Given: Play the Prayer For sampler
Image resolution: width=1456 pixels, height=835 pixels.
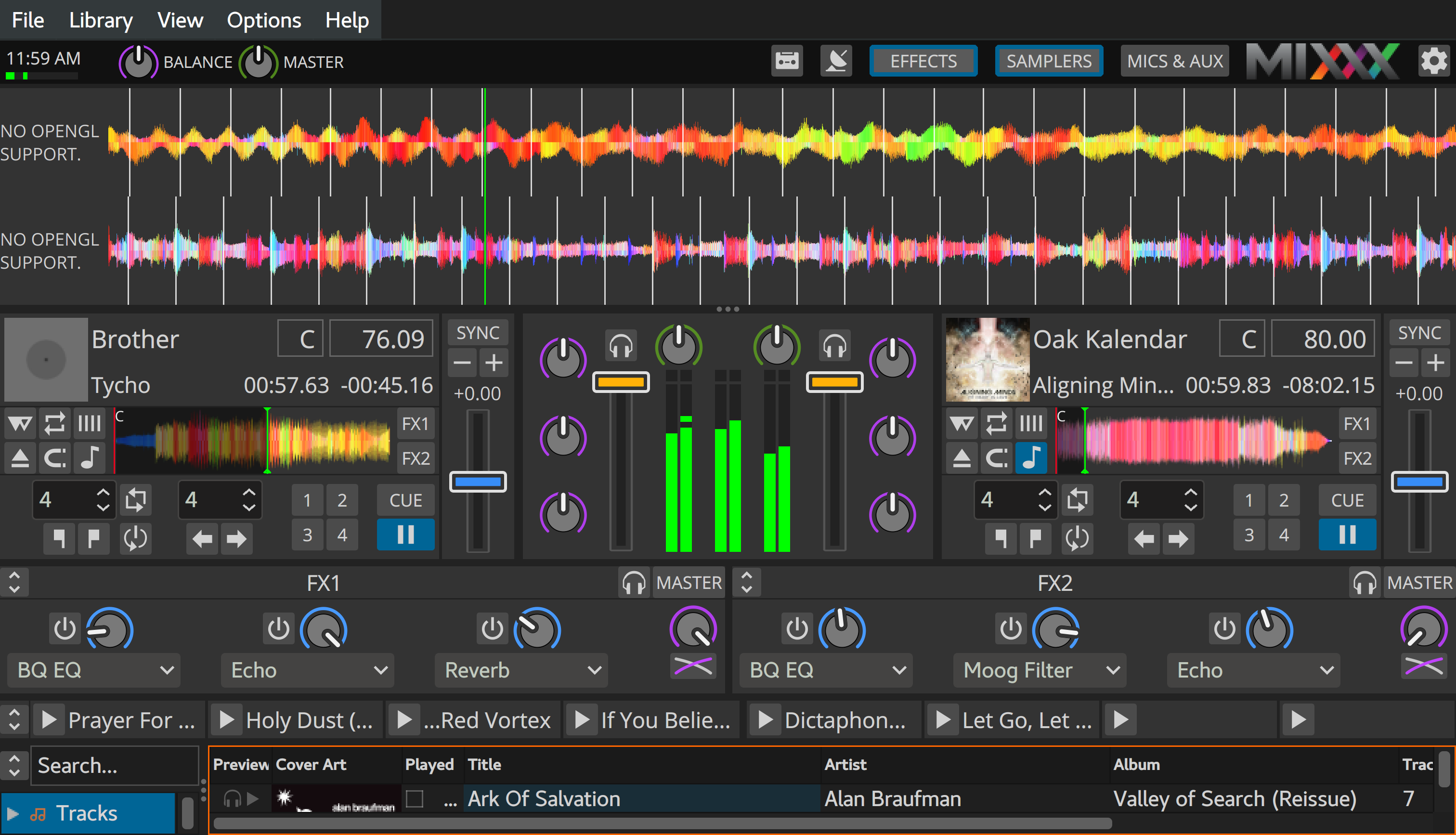Looking at the screenshot, I should pos(49,720).
